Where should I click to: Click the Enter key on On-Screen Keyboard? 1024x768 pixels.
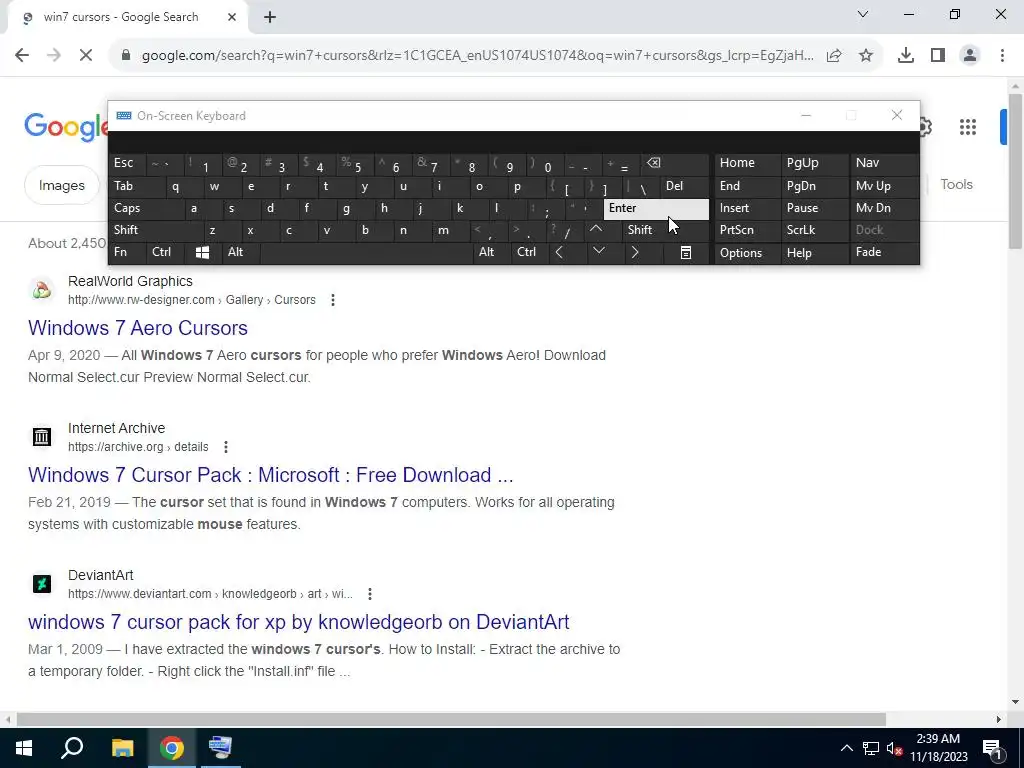pyautogui.click(x=656, y=209)
